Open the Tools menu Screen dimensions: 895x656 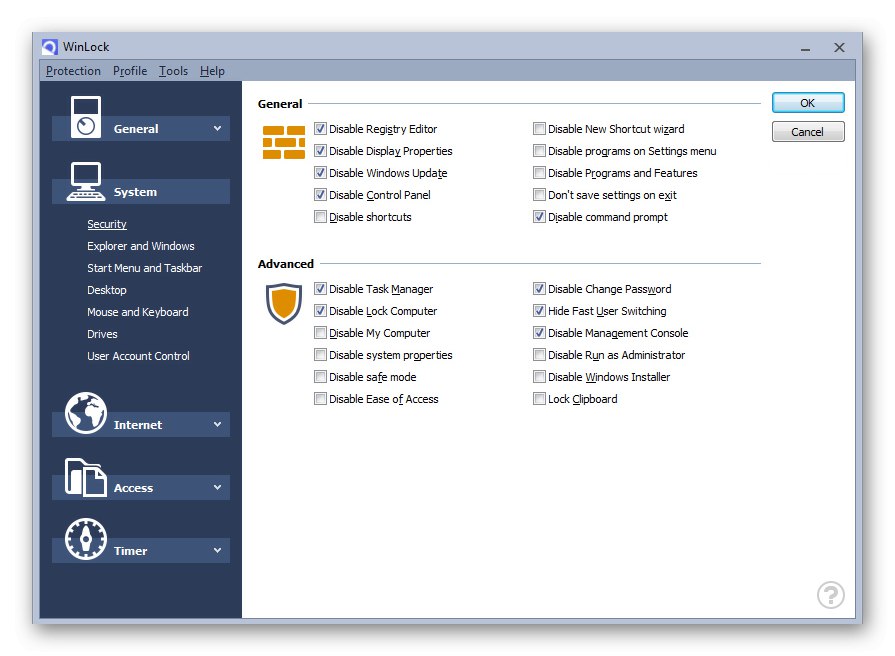point(174,71)
